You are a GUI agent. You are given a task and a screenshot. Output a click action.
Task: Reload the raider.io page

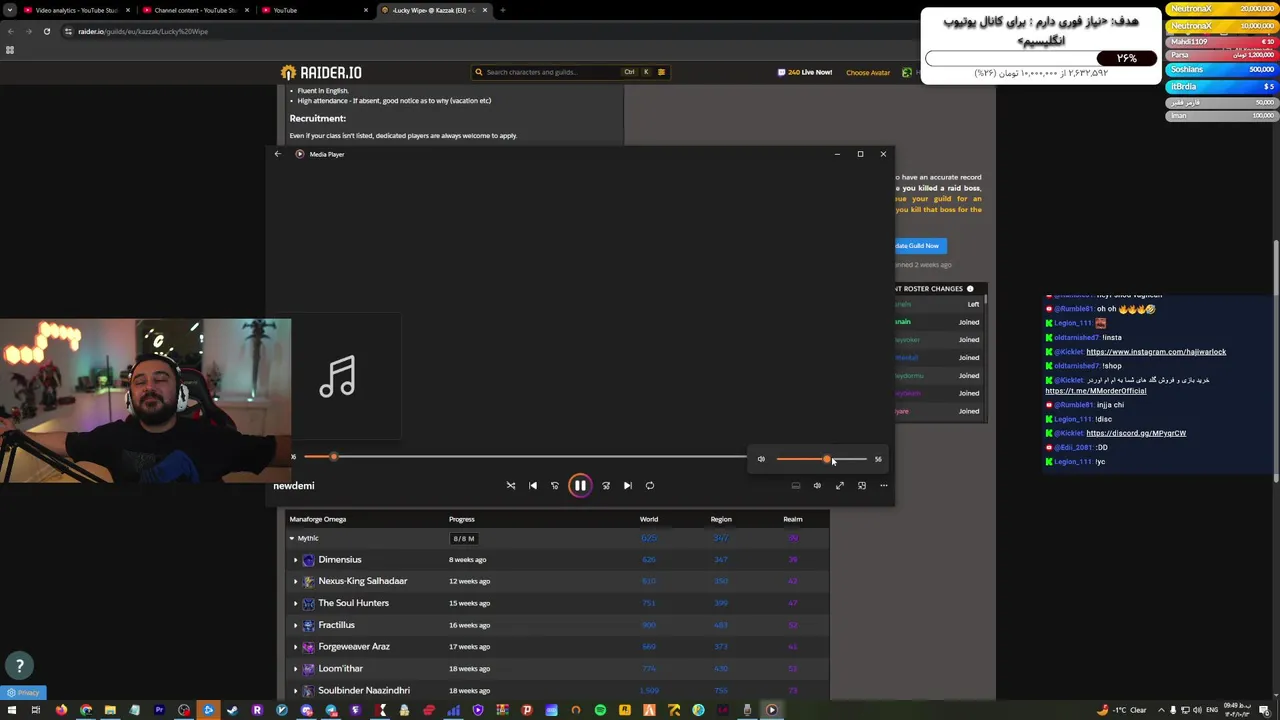(46, 31)
